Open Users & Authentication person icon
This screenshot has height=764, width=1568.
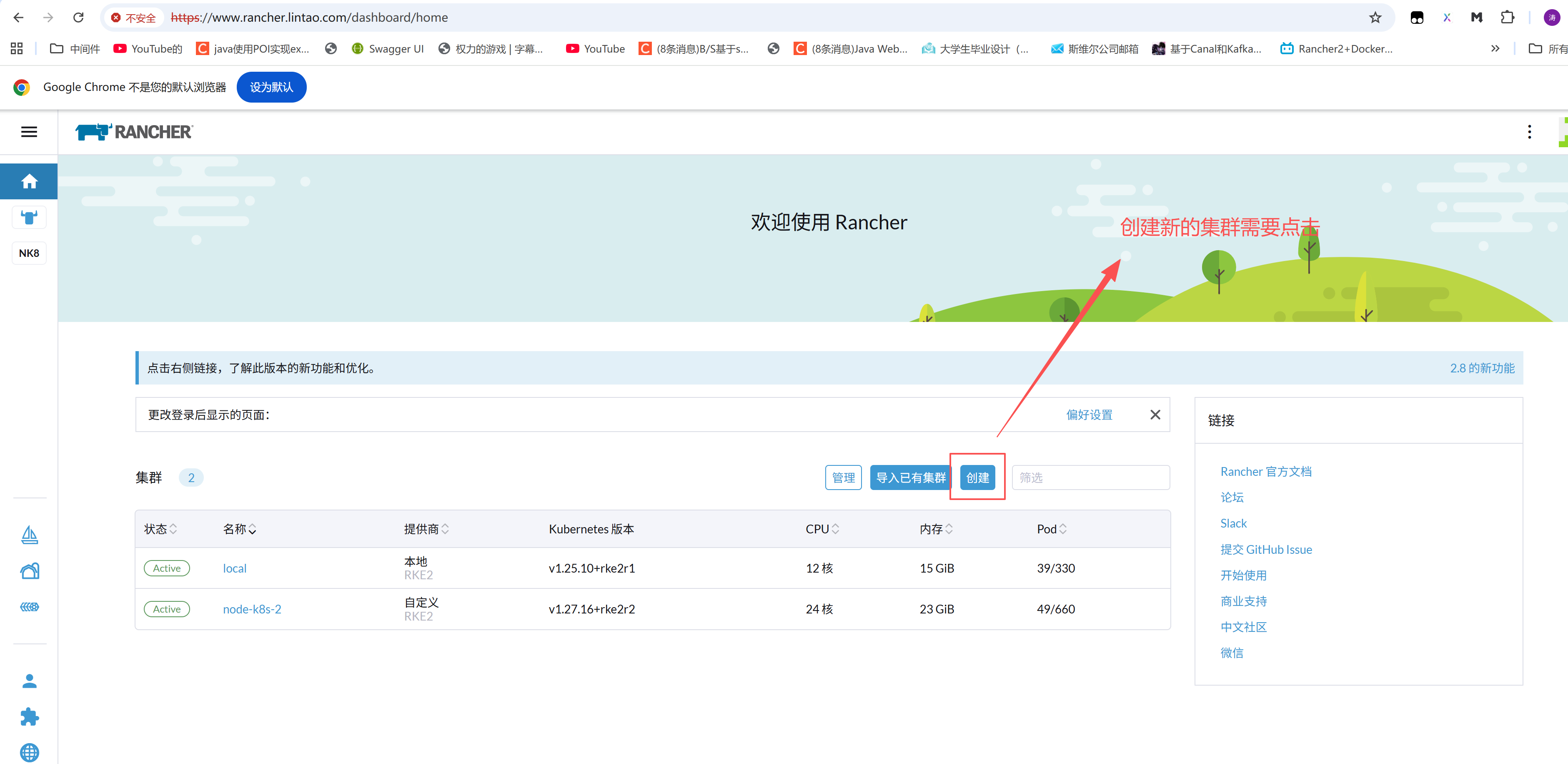point(29,681)
